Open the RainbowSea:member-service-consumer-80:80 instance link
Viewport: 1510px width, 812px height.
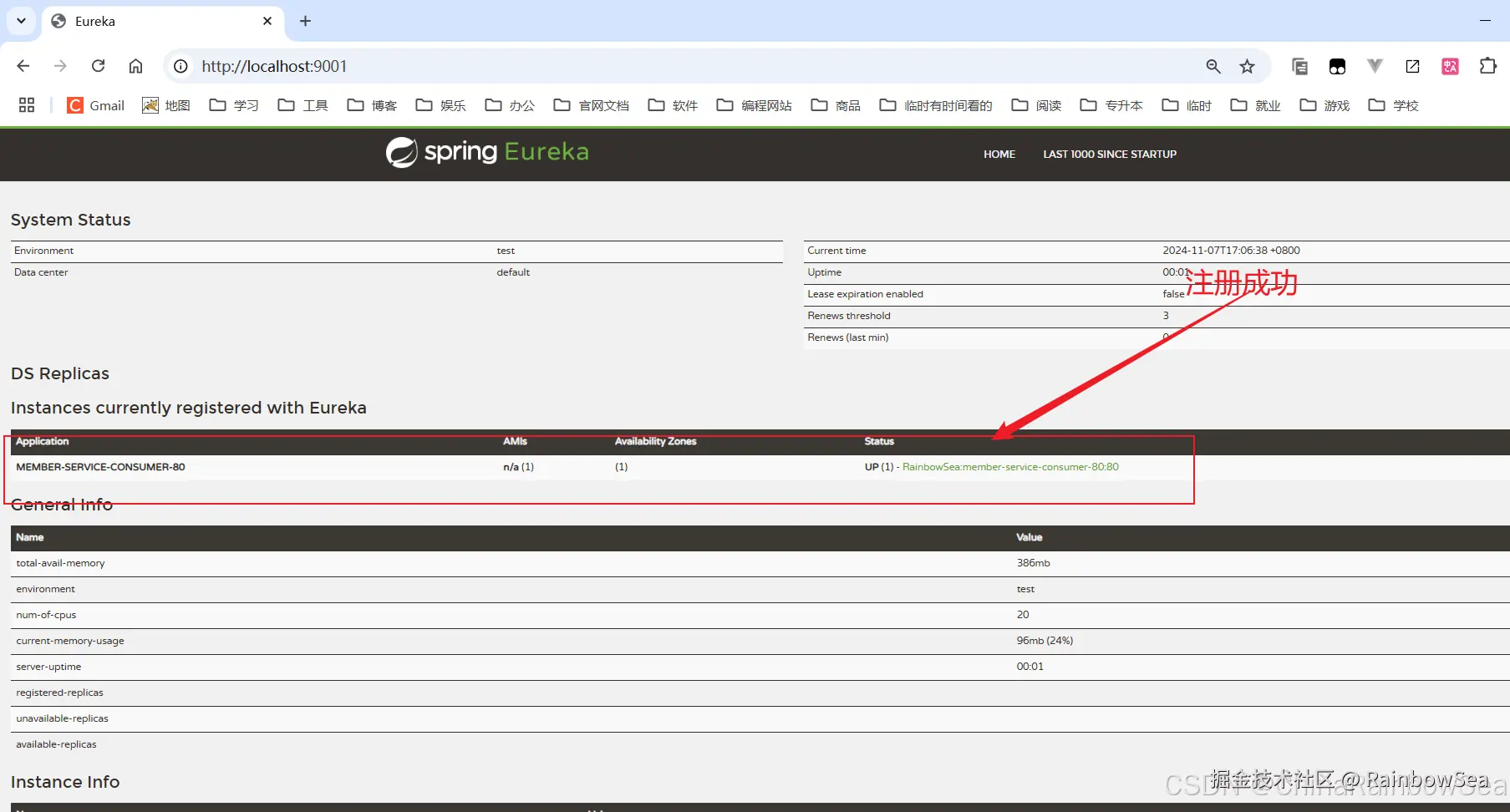tap(1010, 467)
